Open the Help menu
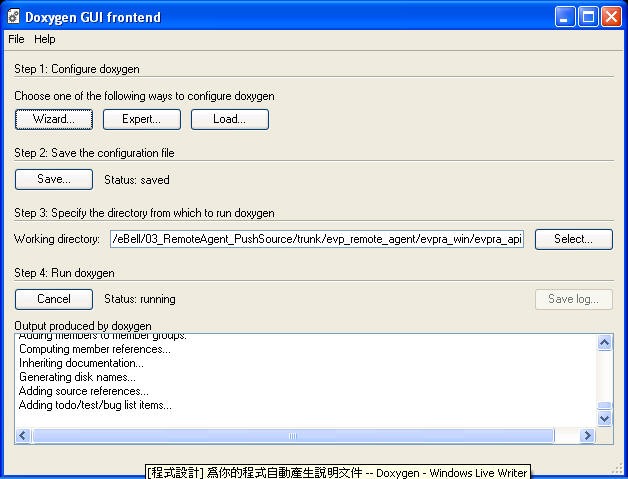628x479 pixels. click(x=44, y=39)
